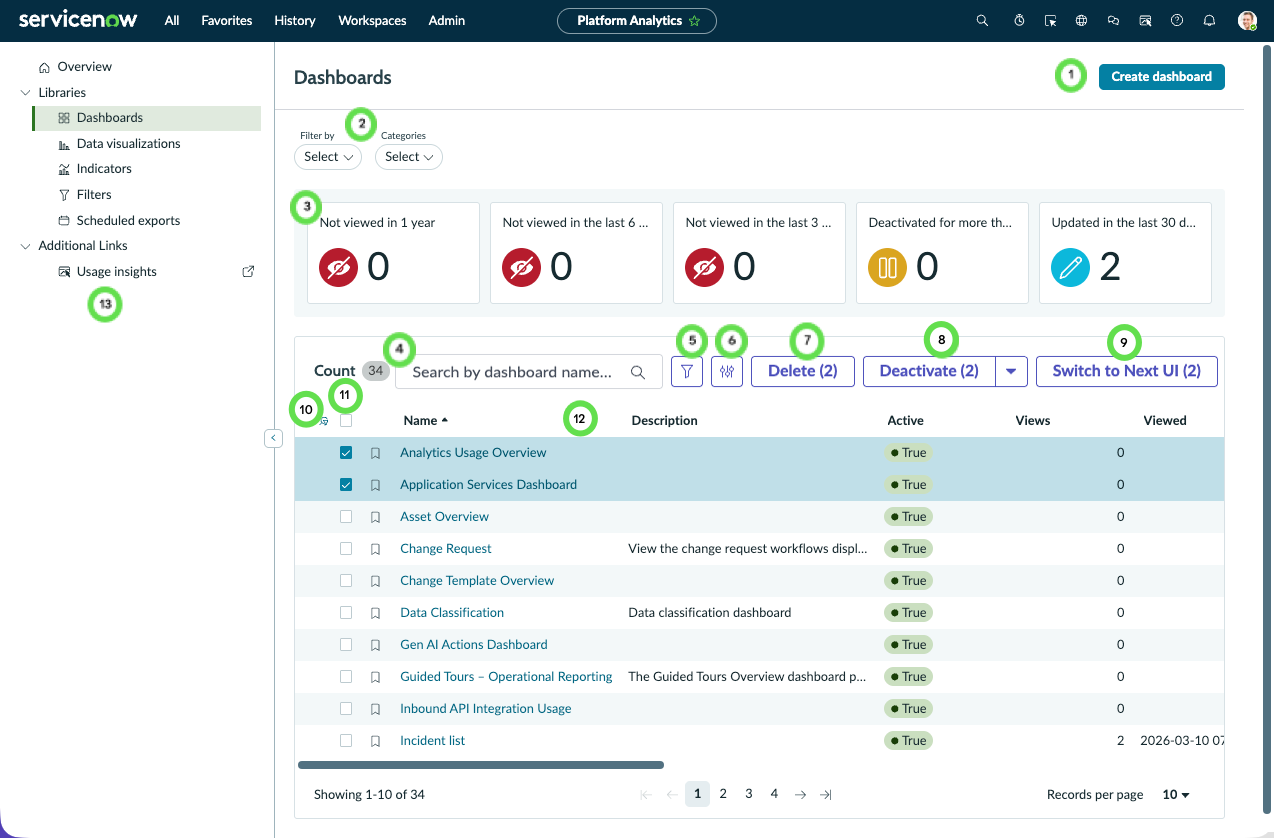Click external link icon beside Usage insights
The image size is (1274, 838).
click(249, 271)
